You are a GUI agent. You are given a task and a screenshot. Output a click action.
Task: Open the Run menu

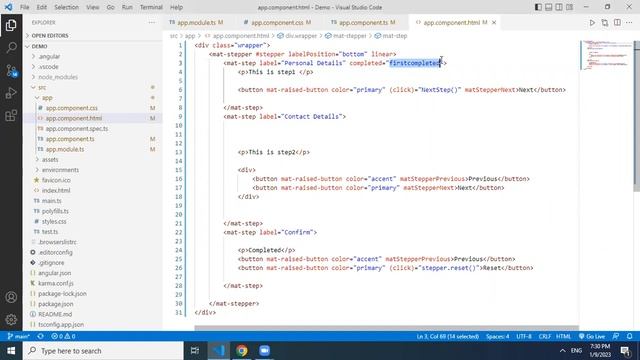click(x=127, y=7)
